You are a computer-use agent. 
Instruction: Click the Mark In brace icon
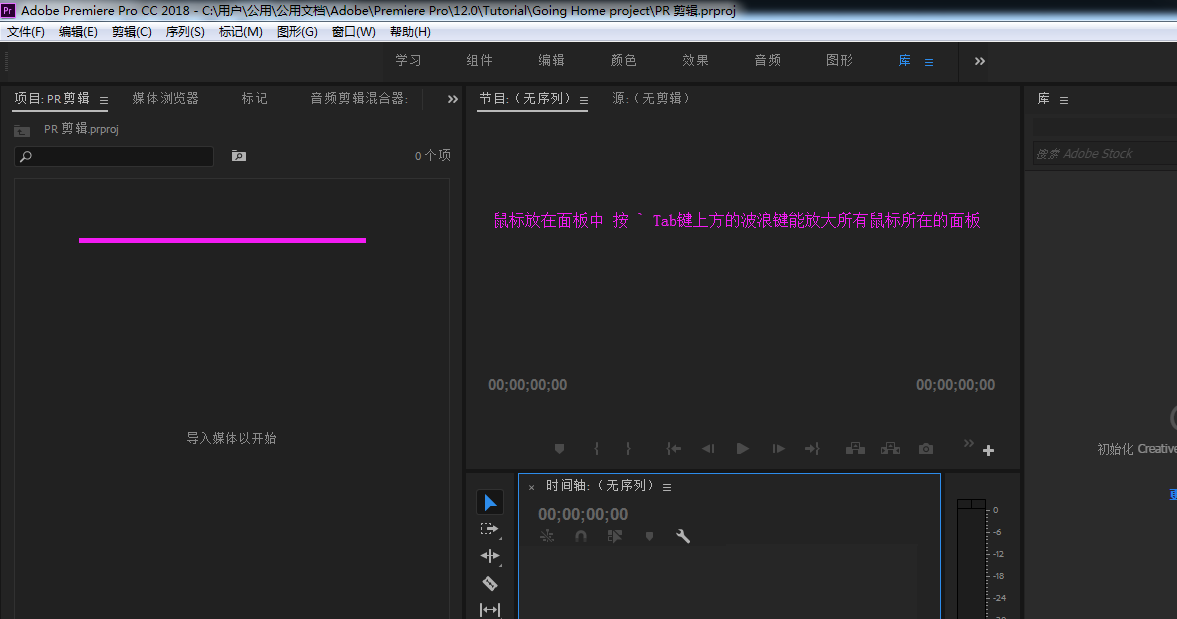pos(597,449)
